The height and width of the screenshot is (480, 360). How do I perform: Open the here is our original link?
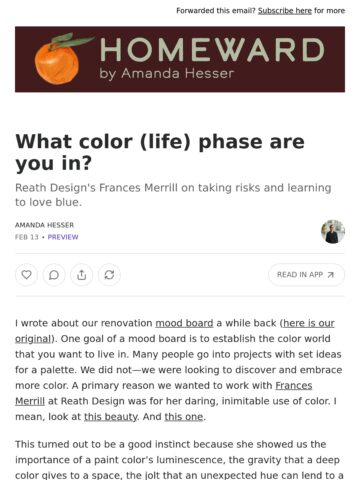[175, 331]
